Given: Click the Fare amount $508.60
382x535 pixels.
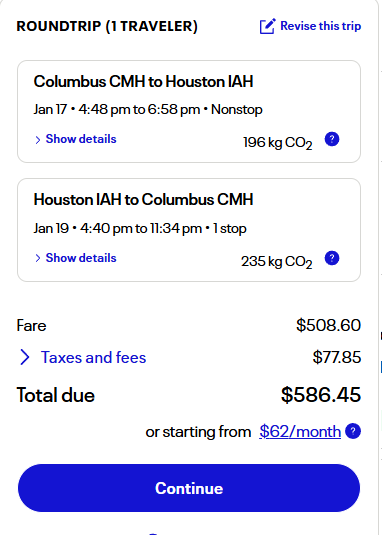Looking at the screenshot, I should tap(328, 325).
